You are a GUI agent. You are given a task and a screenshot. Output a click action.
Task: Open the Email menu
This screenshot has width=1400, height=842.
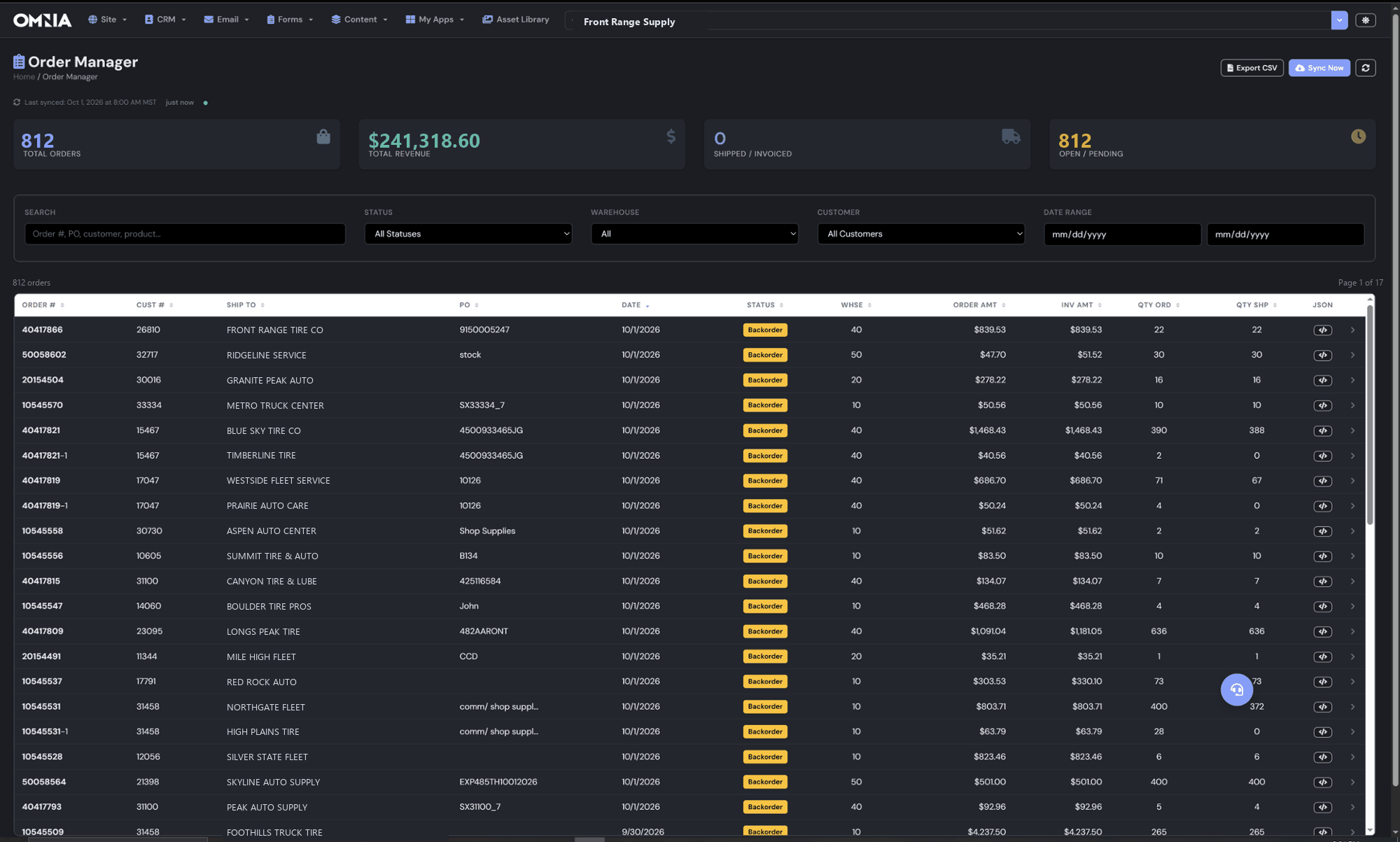click(x=226, y=20)
